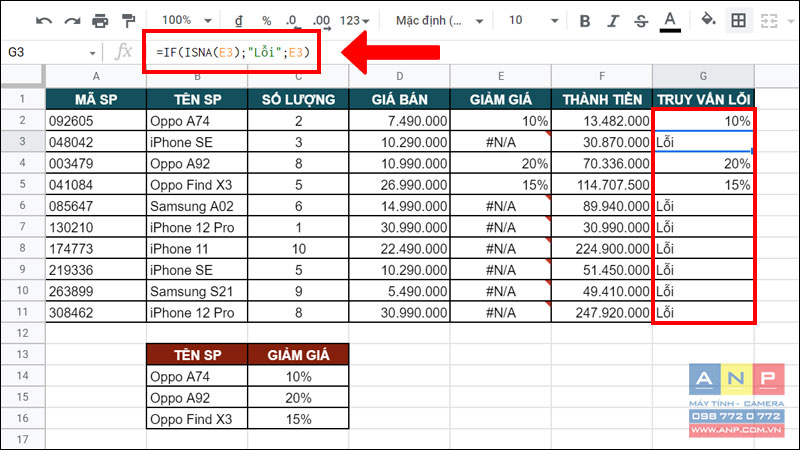800x450 pixels.
Task: Select row 1 header
Action: [22, 99]
